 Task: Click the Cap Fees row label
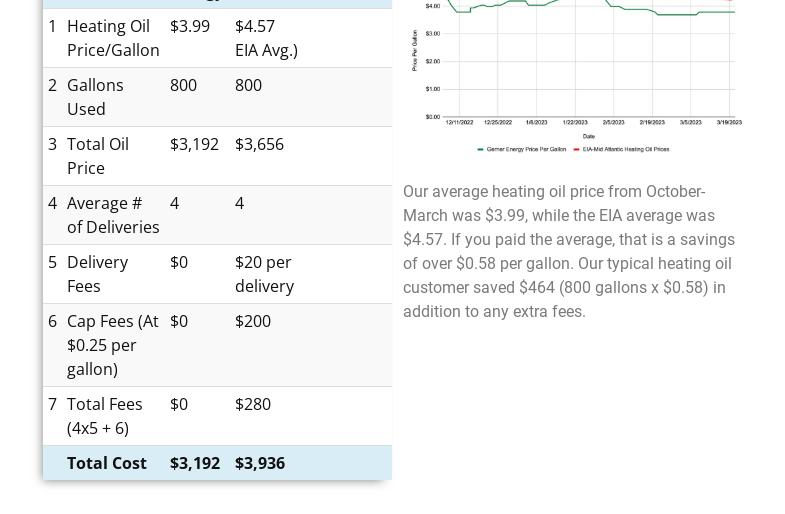112,345
